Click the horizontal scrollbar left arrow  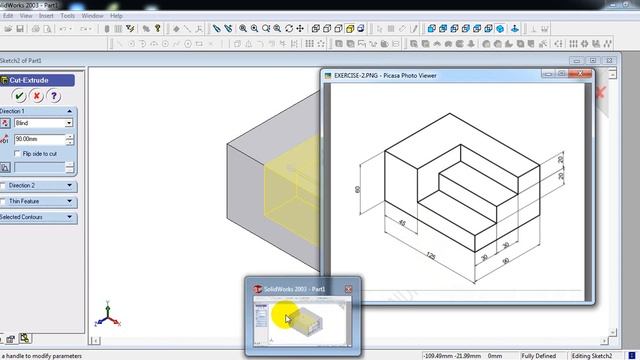[95, 340]
